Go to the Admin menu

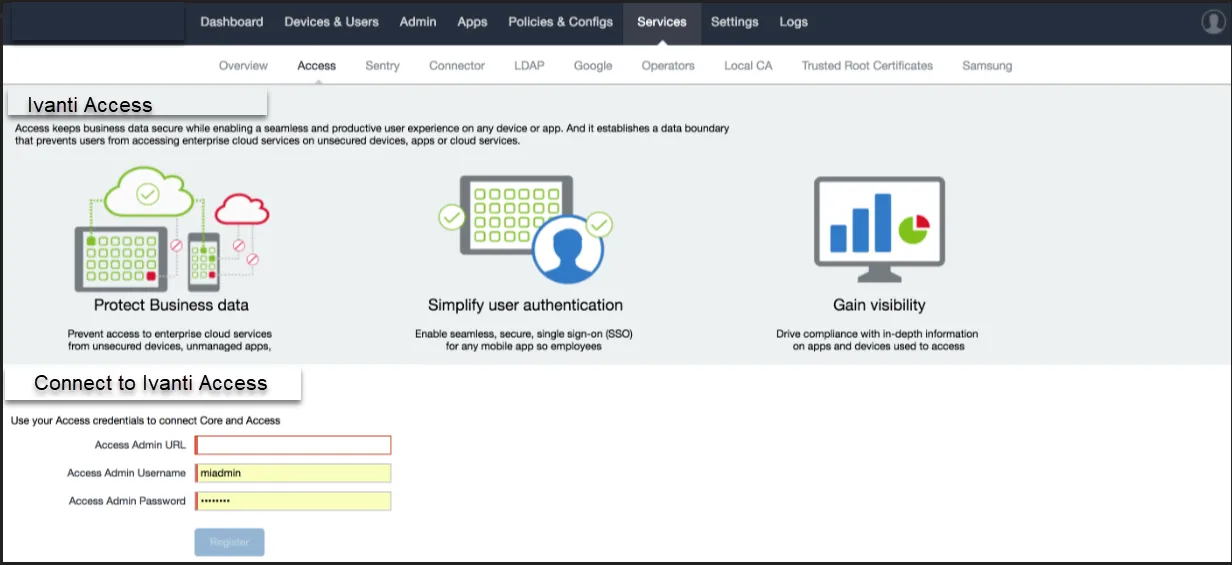417,22
